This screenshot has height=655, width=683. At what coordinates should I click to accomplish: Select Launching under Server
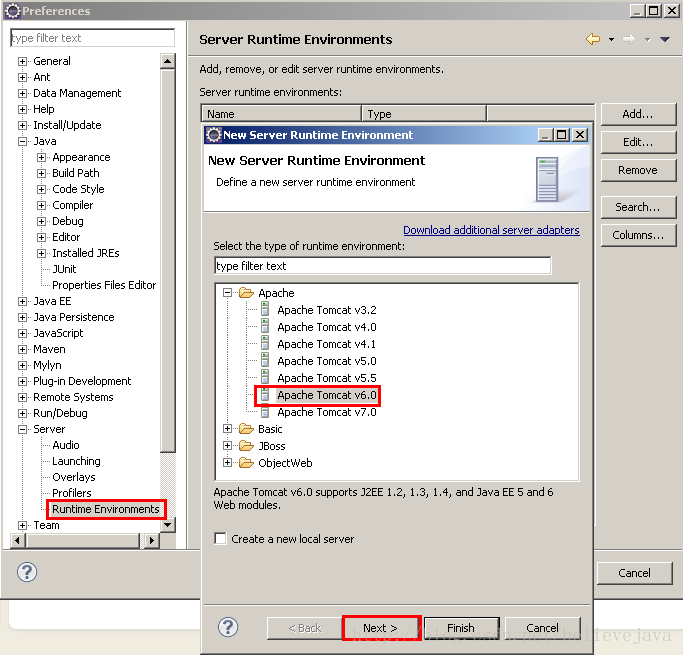(76, 461)
